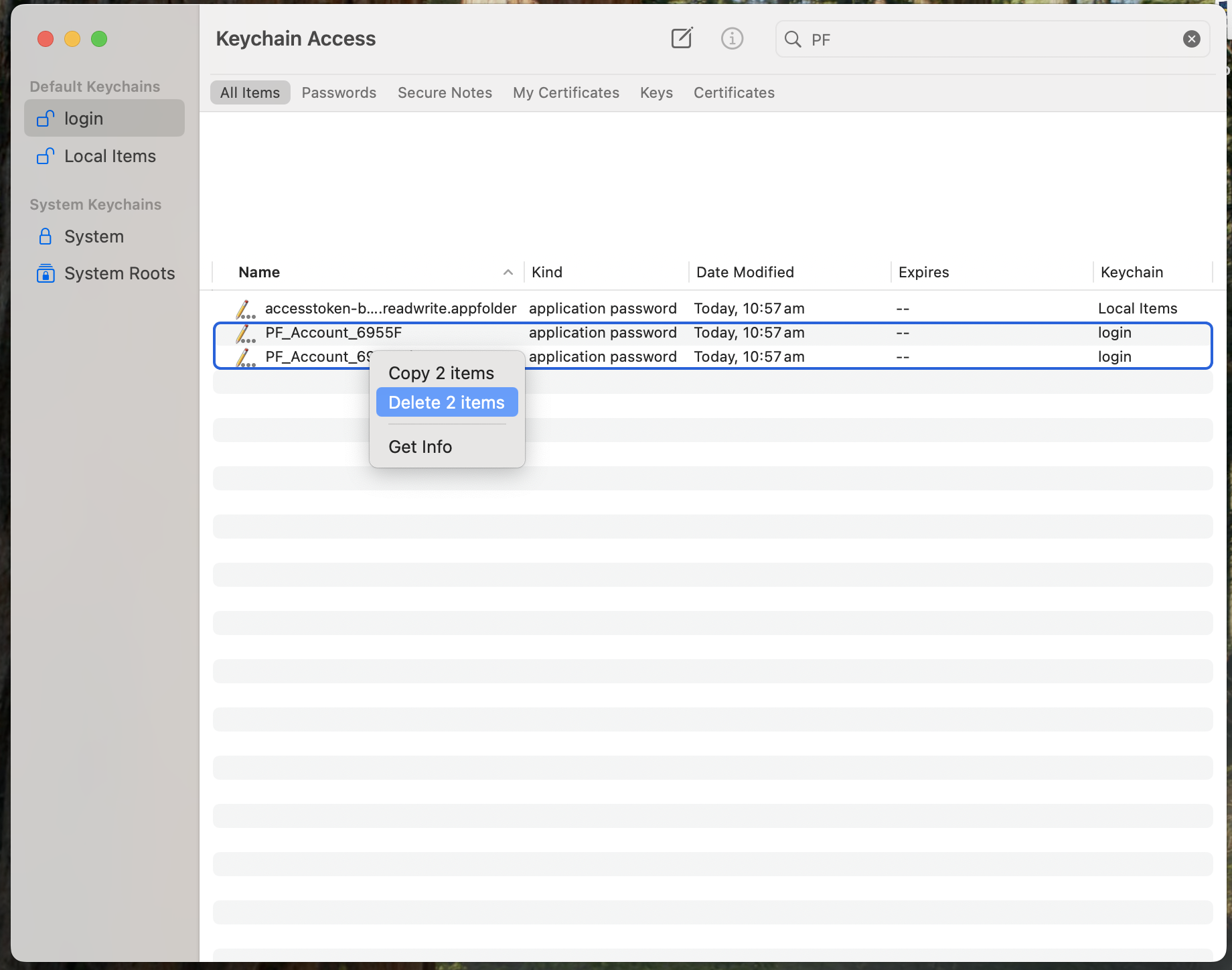Image resolution: width=1232 pixels, height=970 pixels.
Task: Switch to the Secure Notes tab
Action: click(x=445, y=92)
